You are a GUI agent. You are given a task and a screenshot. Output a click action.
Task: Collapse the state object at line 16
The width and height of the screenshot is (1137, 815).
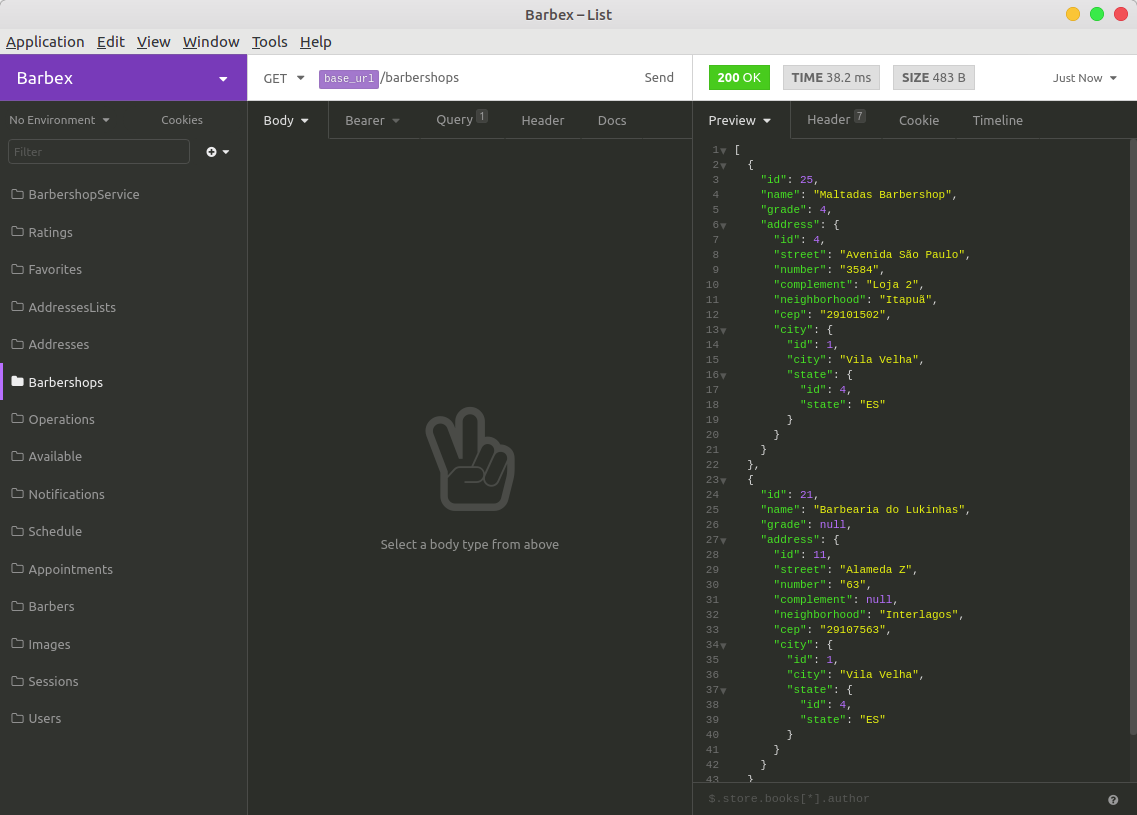(724, 376)
